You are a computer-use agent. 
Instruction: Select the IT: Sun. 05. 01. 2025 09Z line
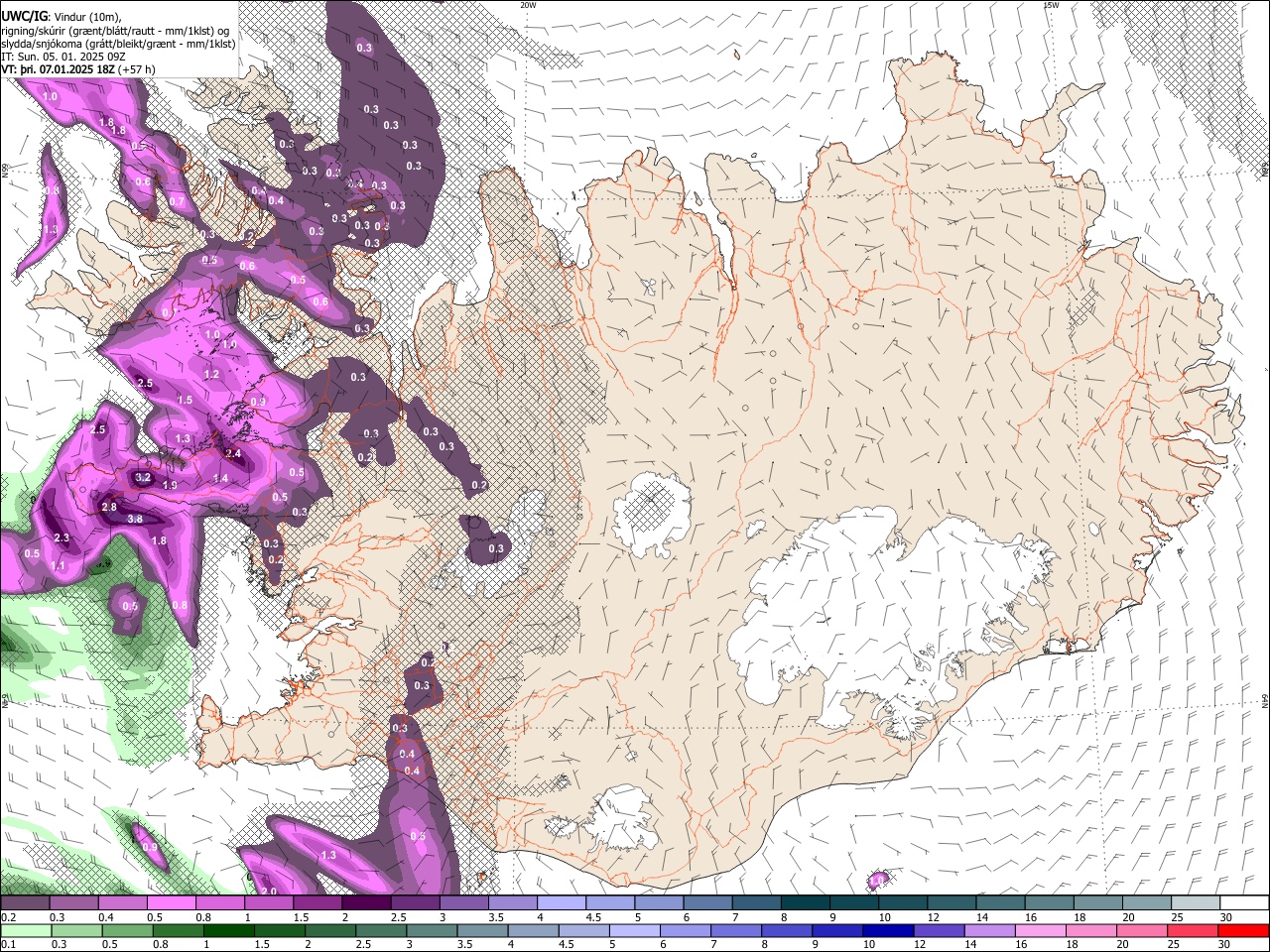(64, 57)
